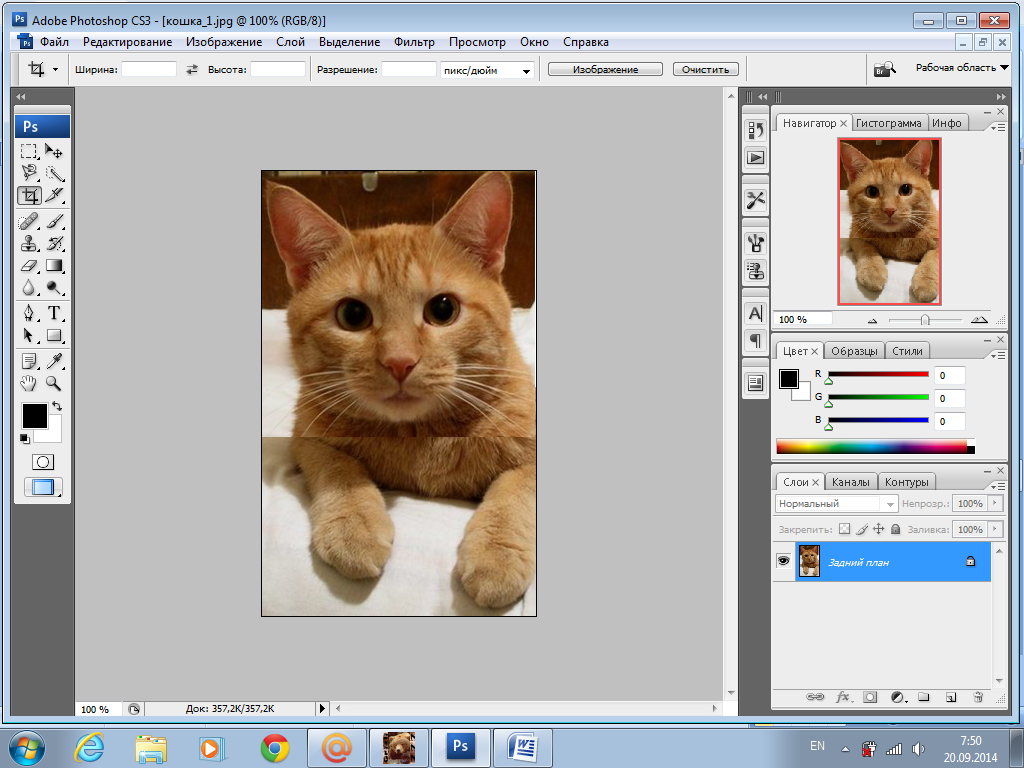
Task: Open the Layers panel options menu
Action: tap(998, 487)
